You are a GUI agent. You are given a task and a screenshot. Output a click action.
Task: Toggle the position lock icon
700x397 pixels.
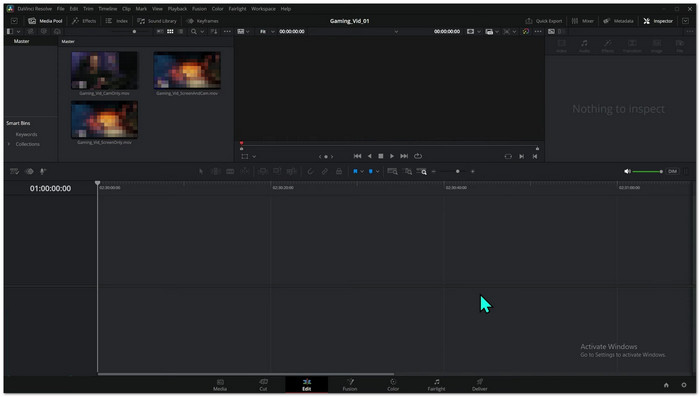(339, 171)
